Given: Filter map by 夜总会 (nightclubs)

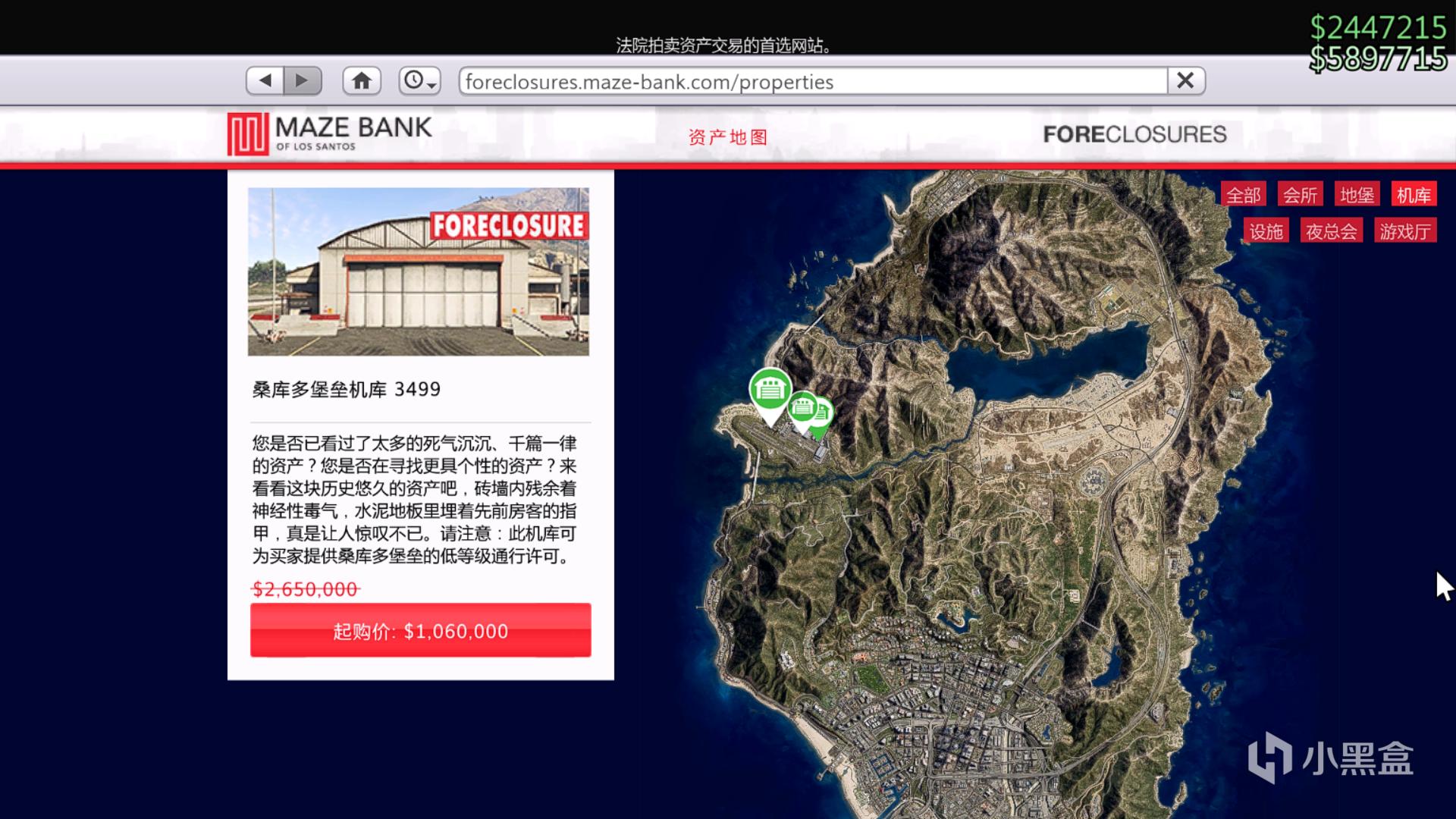Looking at the screenshot, I should (1331, 231).
